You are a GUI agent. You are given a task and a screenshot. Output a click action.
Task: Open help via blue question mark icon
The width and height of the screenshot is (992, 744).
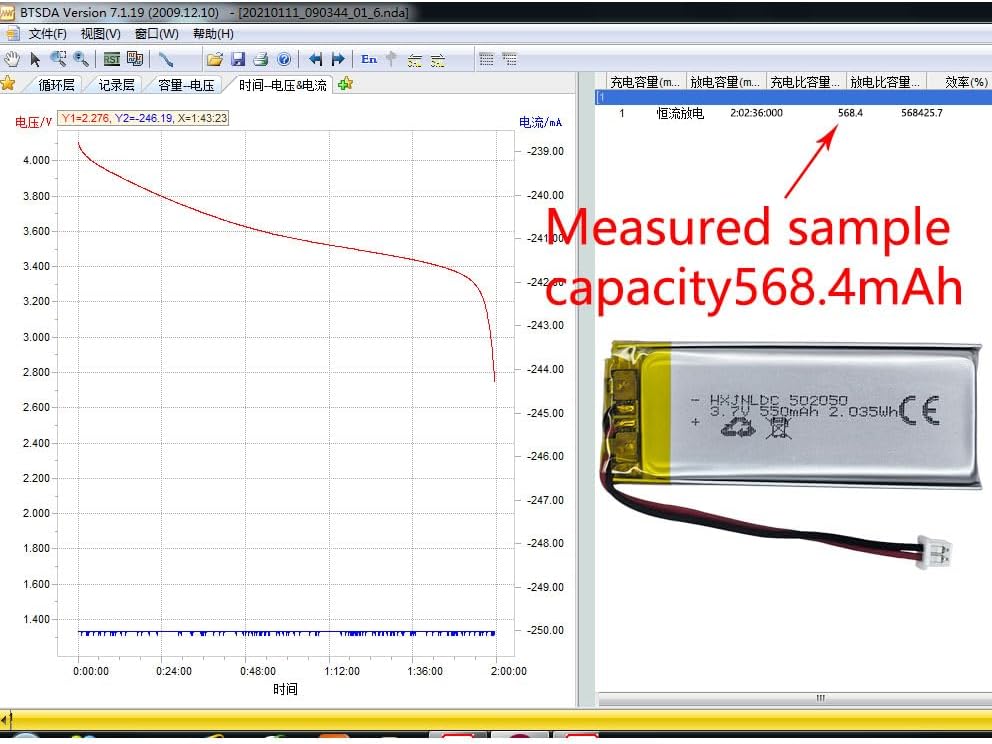(x=283, y=59)
